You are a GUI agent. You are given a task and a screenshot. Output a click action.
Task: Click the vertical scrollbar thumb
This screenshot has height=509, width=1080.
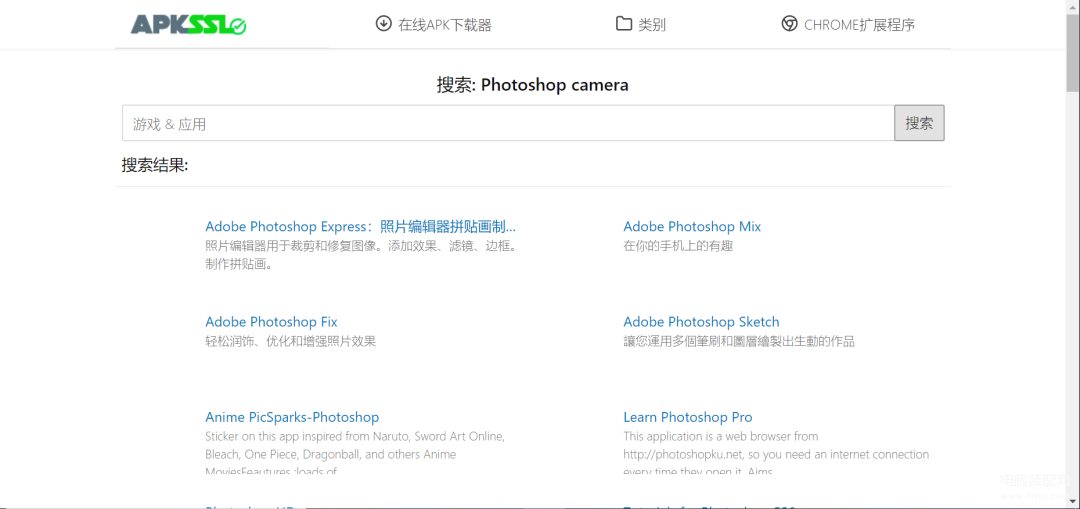tap(1073, 52)
